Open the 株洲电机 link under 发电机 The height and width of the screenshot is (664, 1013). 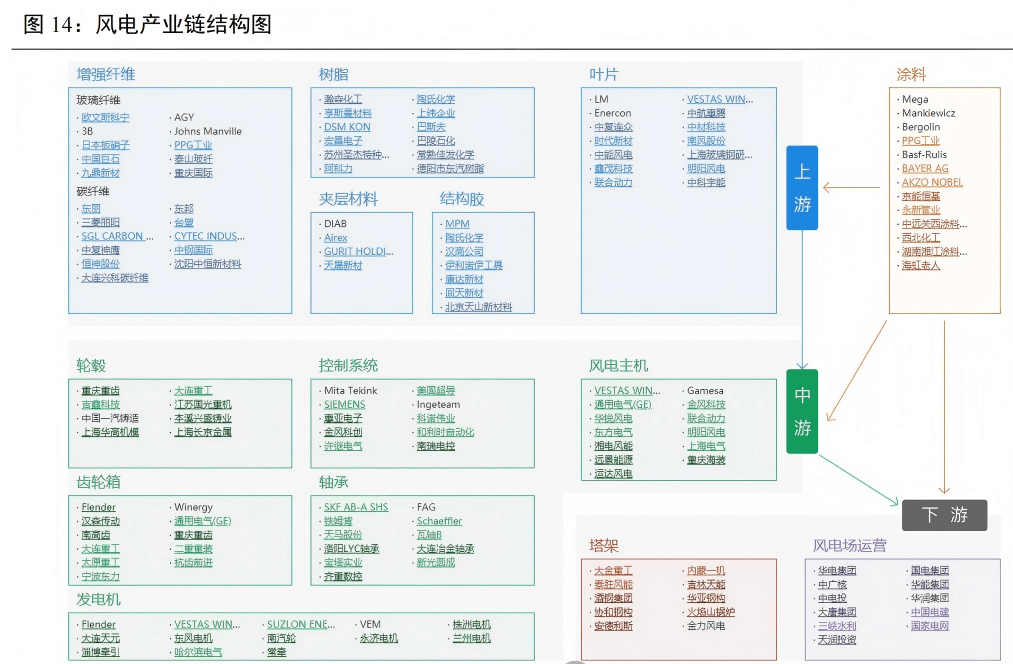pos(472,624)
